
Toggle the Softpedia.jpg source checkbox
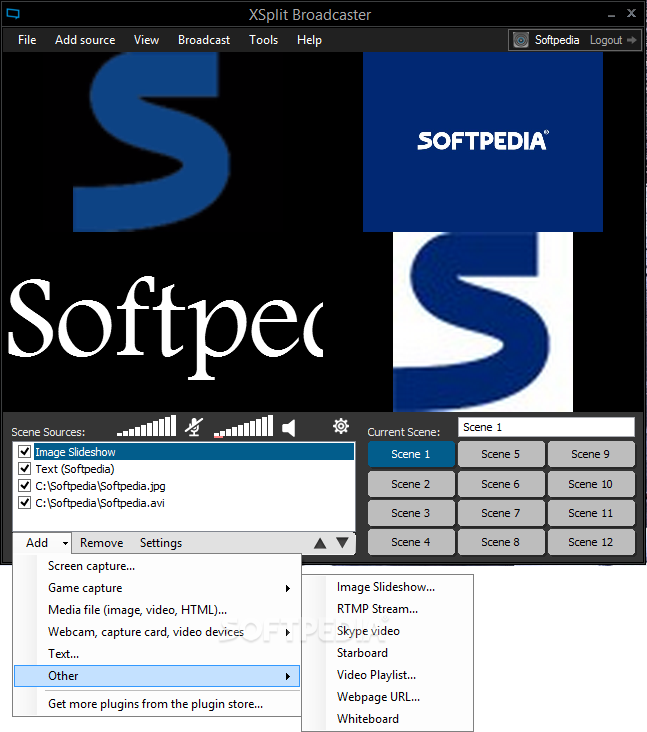click(24, 486)
